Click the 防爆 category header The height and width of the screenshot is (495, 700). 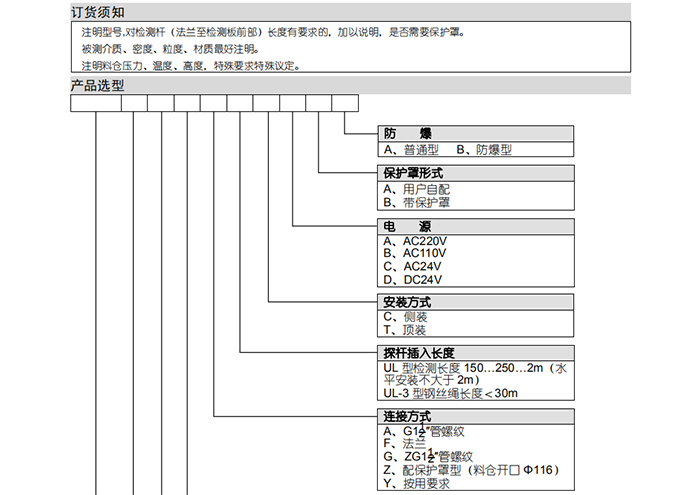point(407,134)
